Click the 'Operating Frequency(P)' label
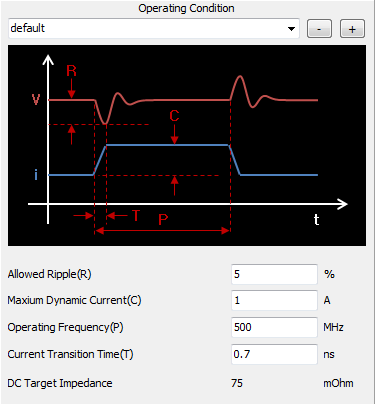The image size is (375, 404). pyautogui.click(x=65, y=327)
